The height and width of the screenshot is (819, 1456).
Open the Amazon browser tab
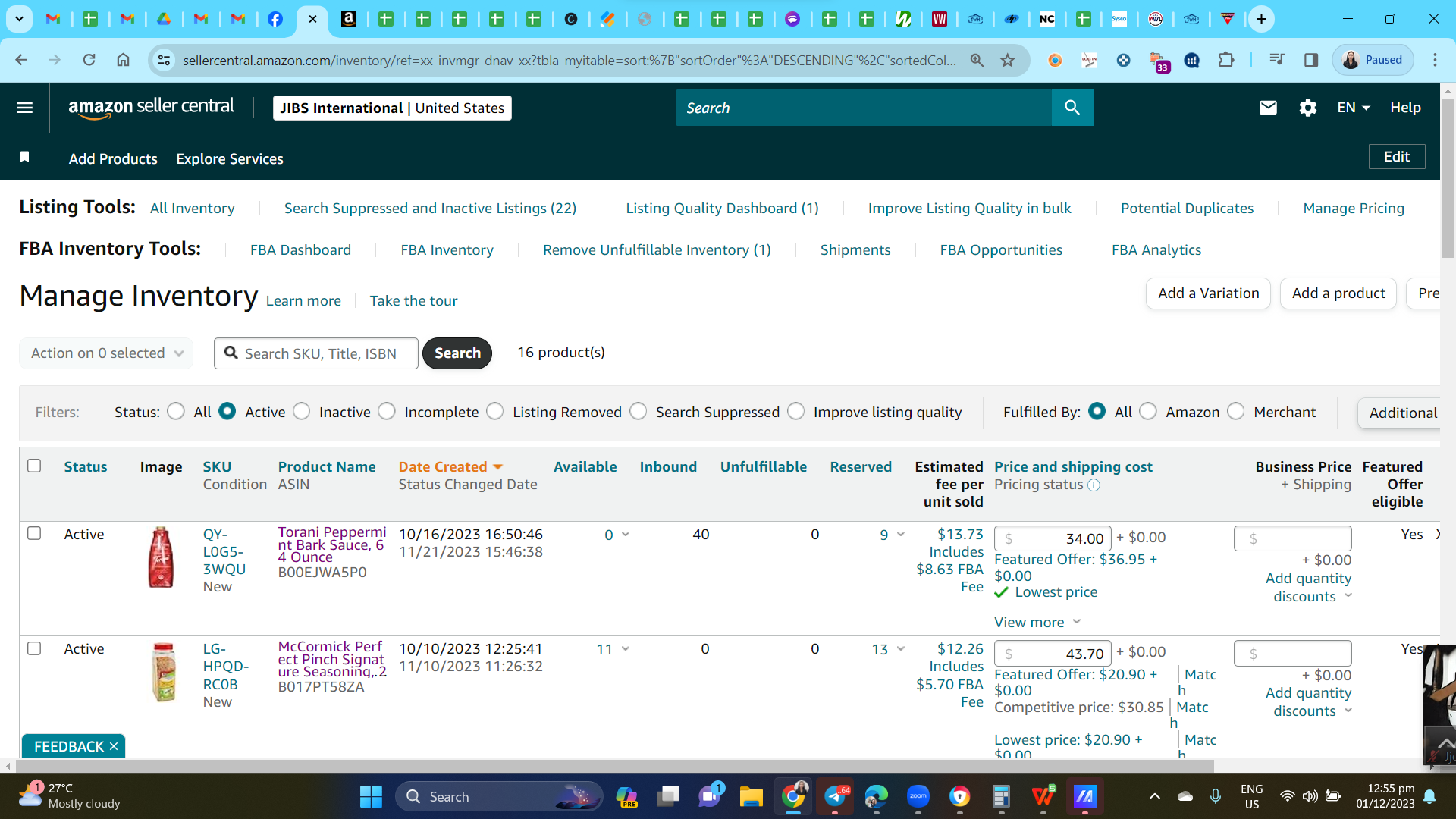click(349, 20)
